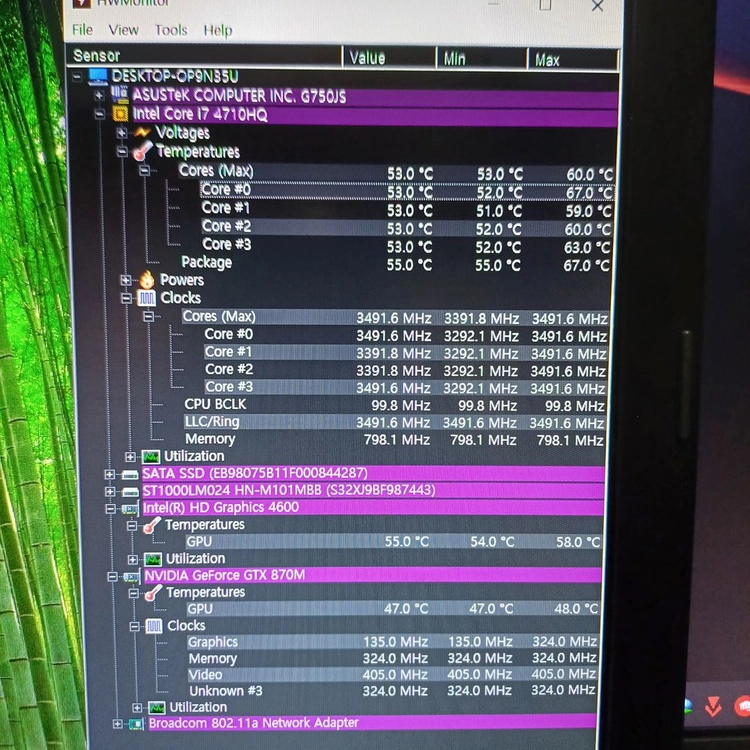This screenshot has height=750, width=750.
Task: Select the Core #3 3491.6 MHz clock row
Action: 406,387
